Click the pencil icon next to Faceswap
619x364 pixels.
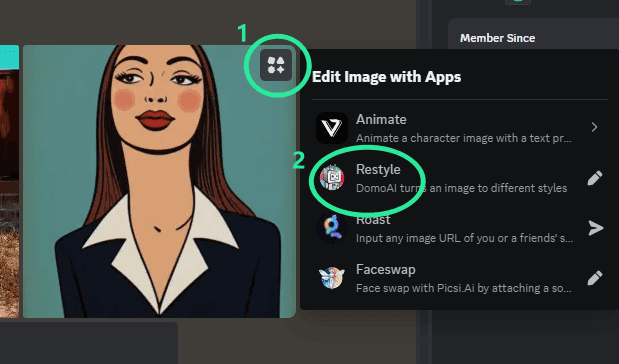[595, 278]
